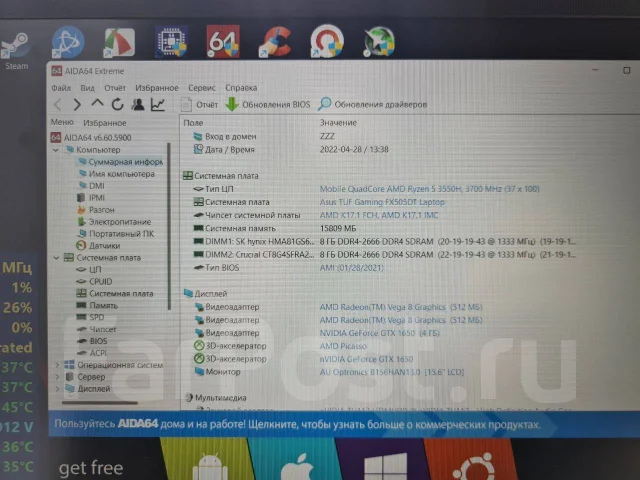Open the AIDA64 desktop shortcut icon

click(x=223, y=42)
